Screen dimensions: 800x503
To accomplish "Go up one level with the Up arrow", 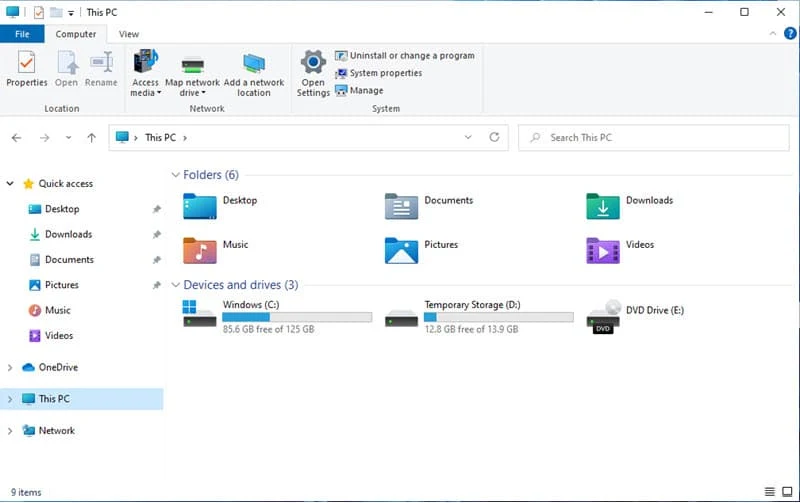I will (91, 138).
